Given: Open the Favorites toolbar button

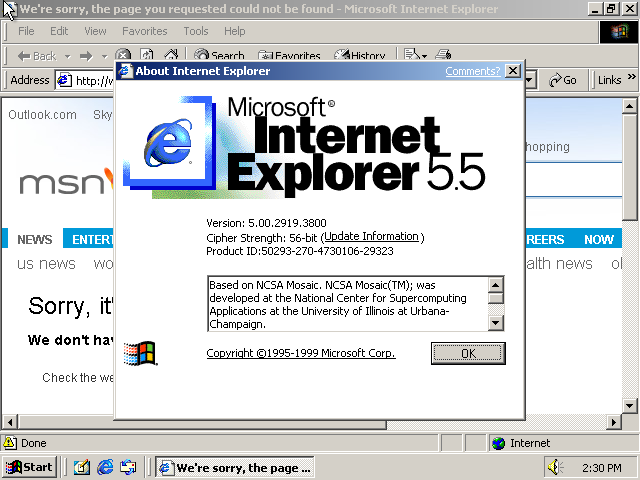Looking at the screenshot, I should coord(289,55).
